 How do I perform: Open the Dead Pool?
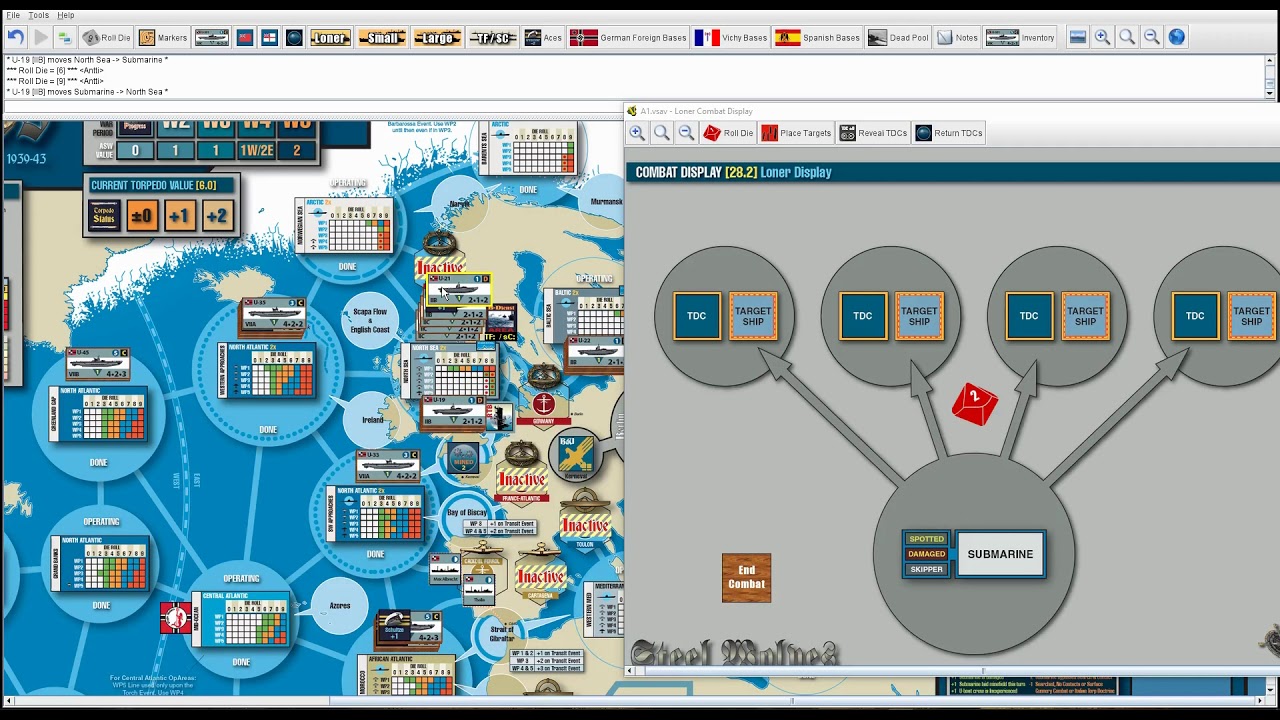(x=898, y=38)
